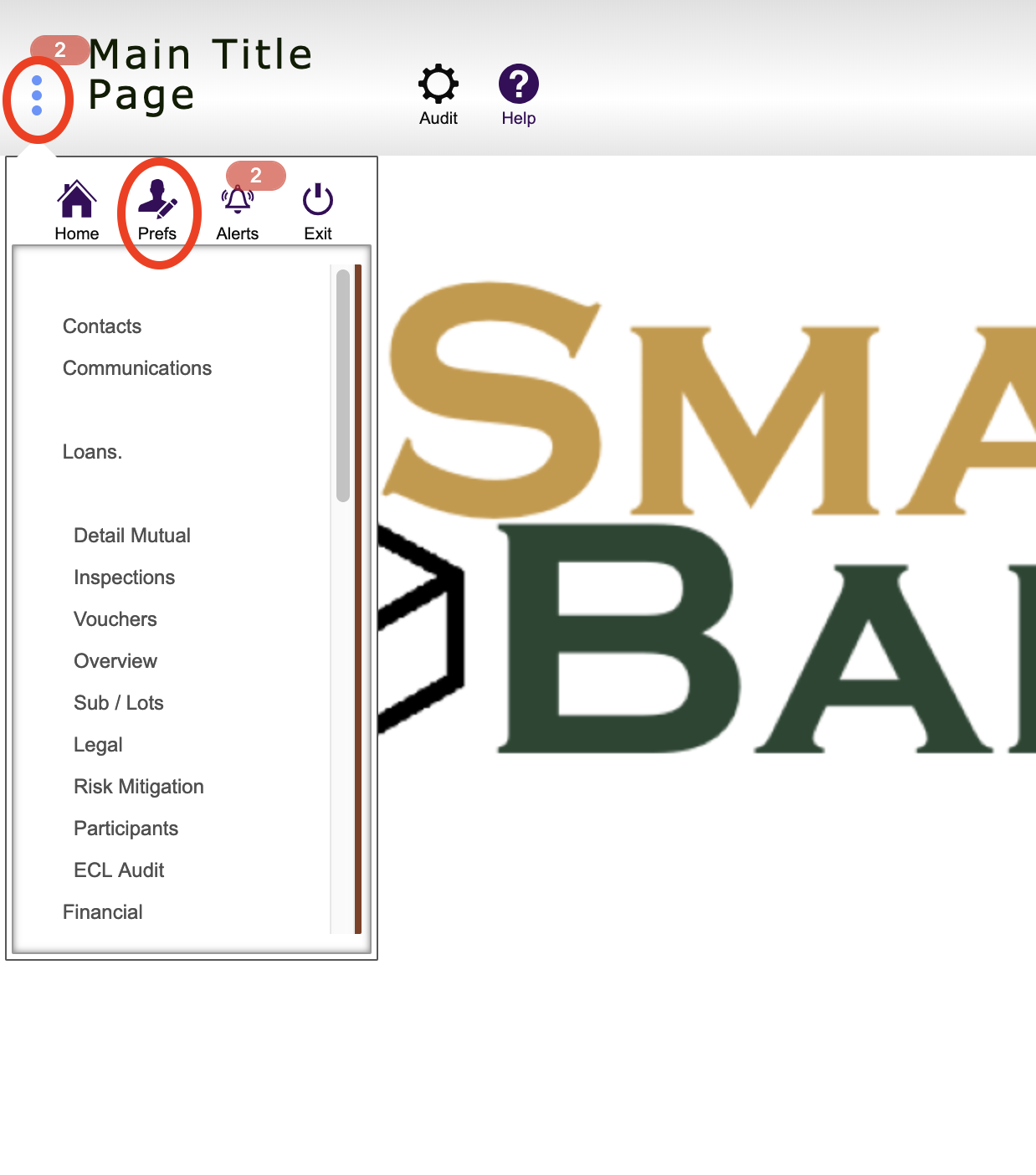Click the side menu scrollbar thumb
Image resolution: width=1036 pixels, height=1175 pixels.
(343, 386)
